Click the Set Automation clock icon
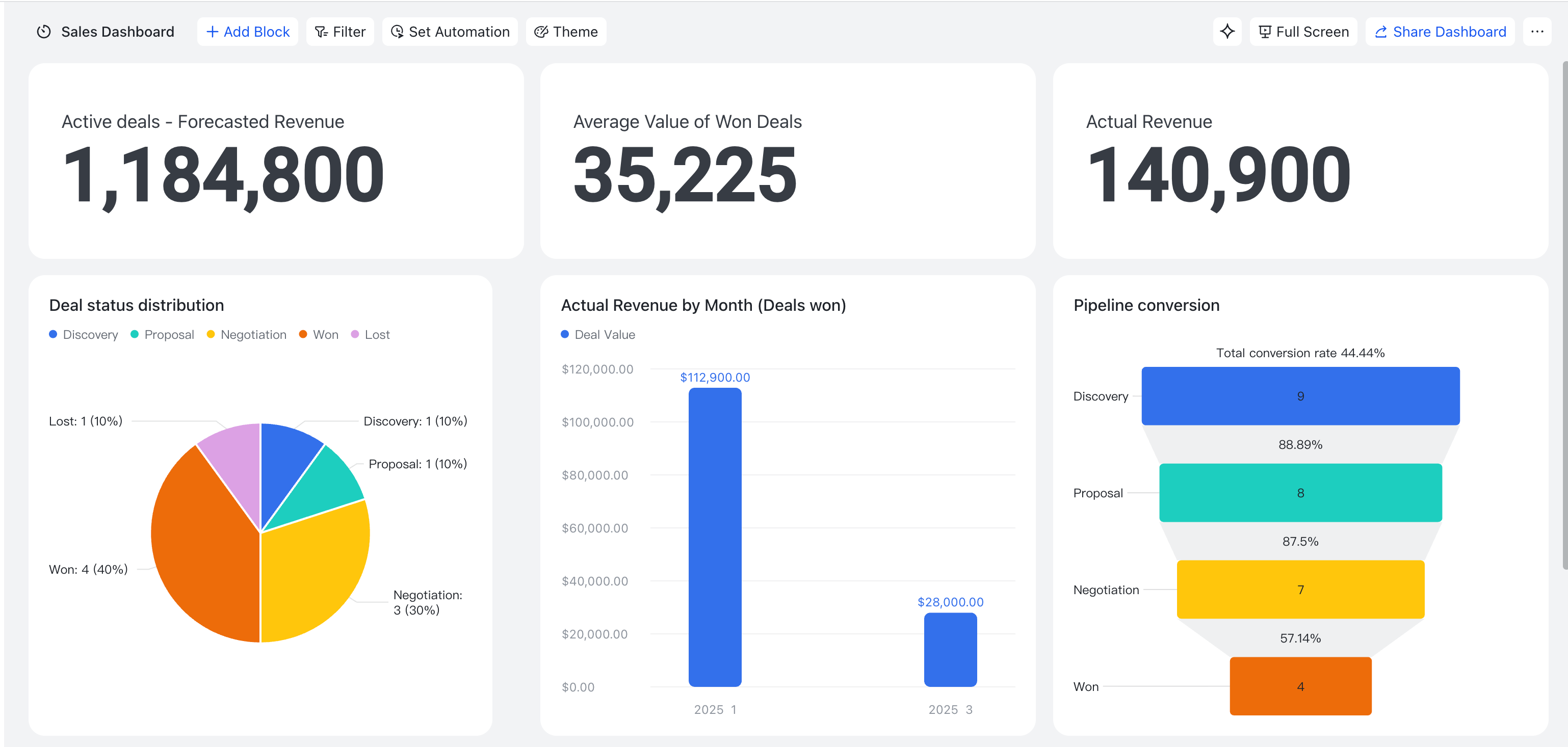The image size is (1568, 747). click(x=397, y=32)
